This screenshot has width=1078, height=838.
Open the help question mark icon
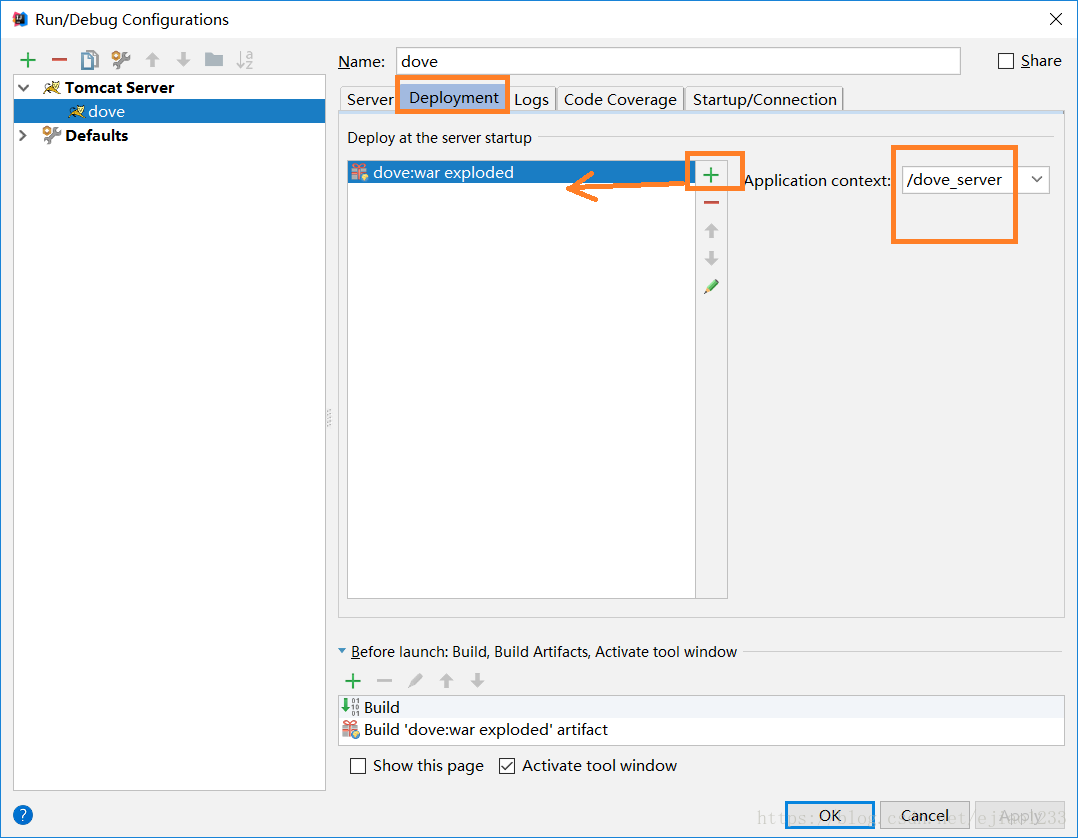(22, 815)
